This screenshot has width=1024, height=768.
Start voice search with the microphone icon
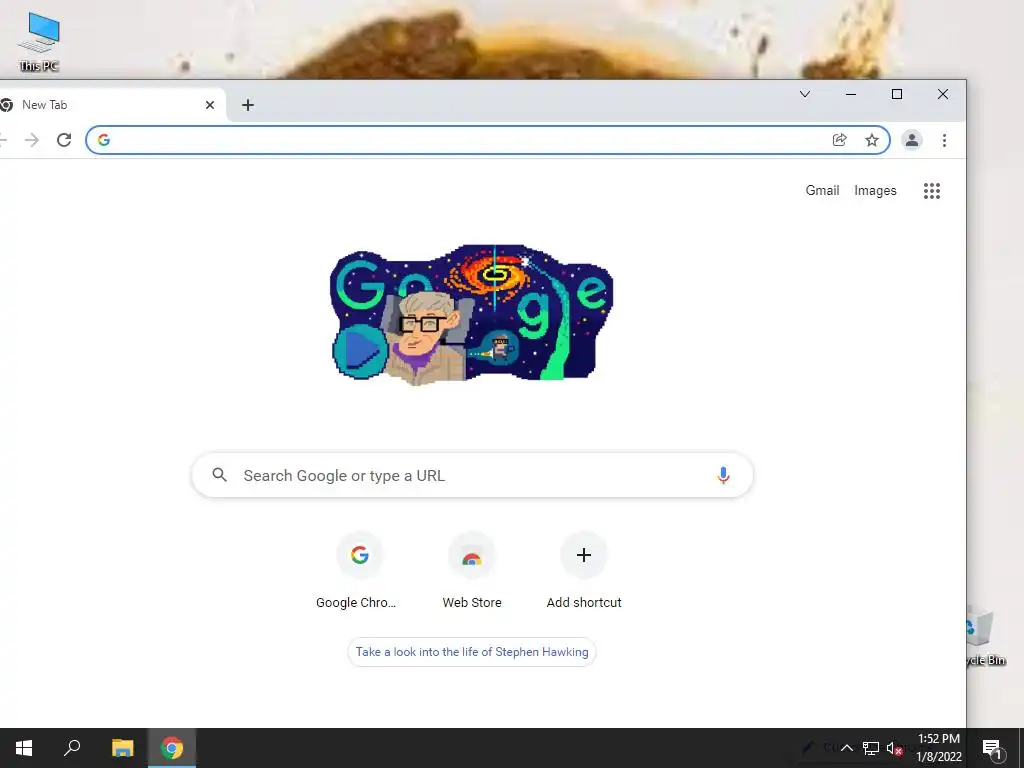pos(723,475)
